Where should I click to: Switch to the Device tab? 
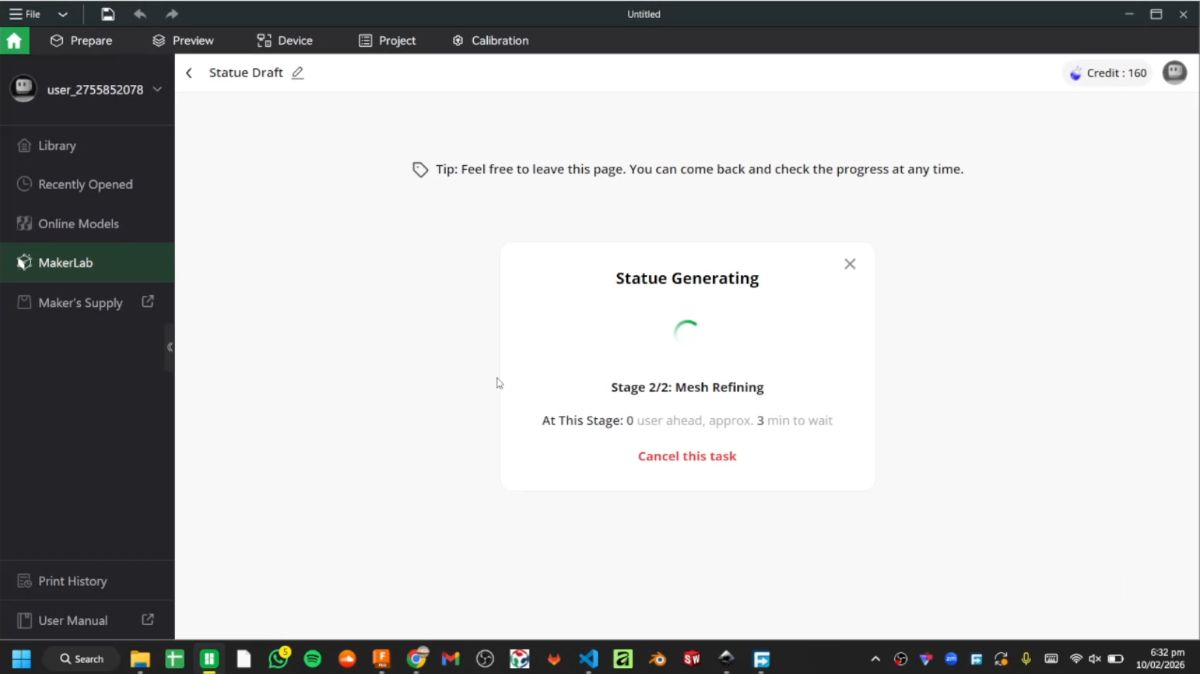(285, 40)
